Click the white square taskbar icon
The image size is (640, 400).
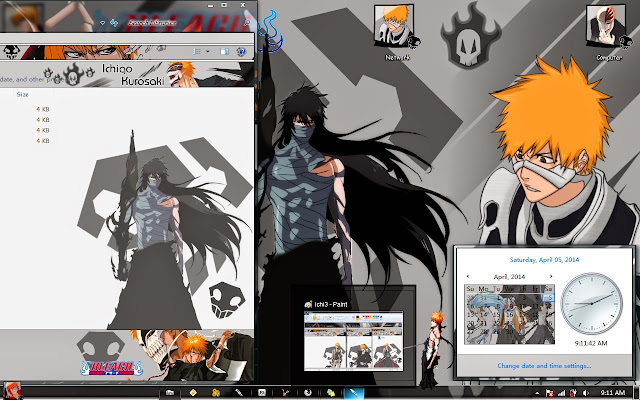262,393
